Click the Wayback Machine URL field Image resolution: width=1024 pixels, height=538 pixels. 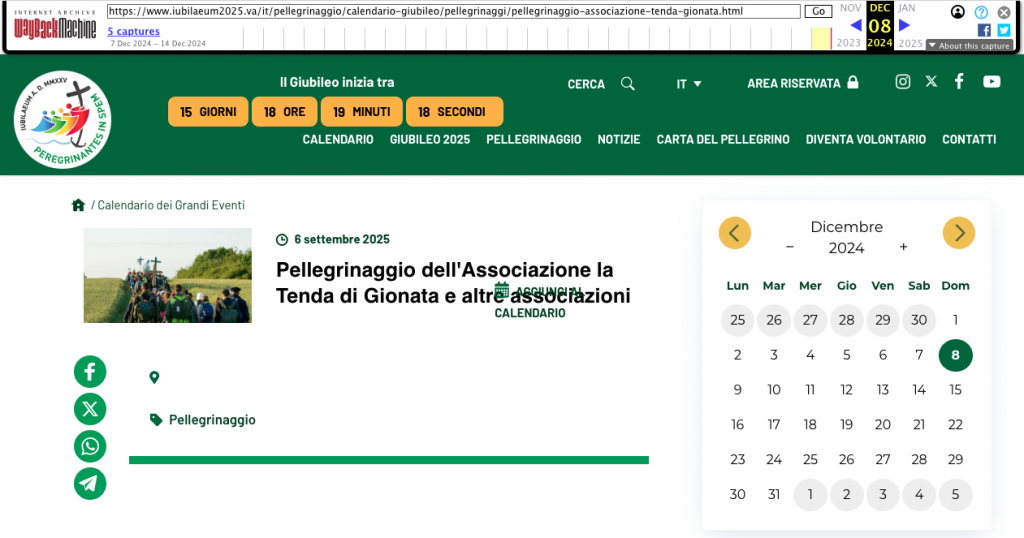(452, 11)
